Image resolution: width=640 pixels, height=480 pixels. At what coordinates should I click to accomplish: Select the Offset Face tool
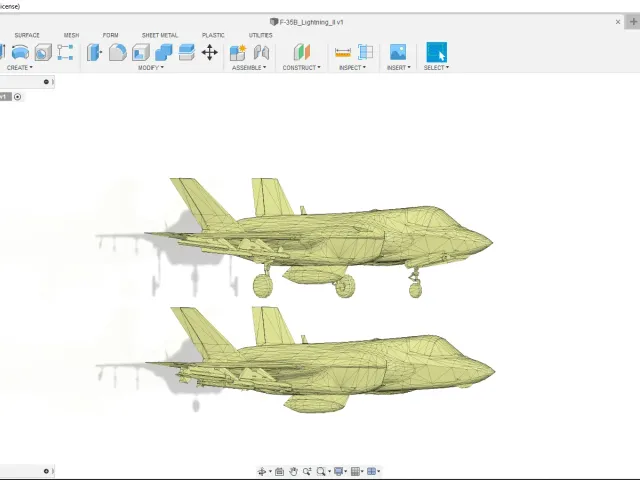[187, 52]
